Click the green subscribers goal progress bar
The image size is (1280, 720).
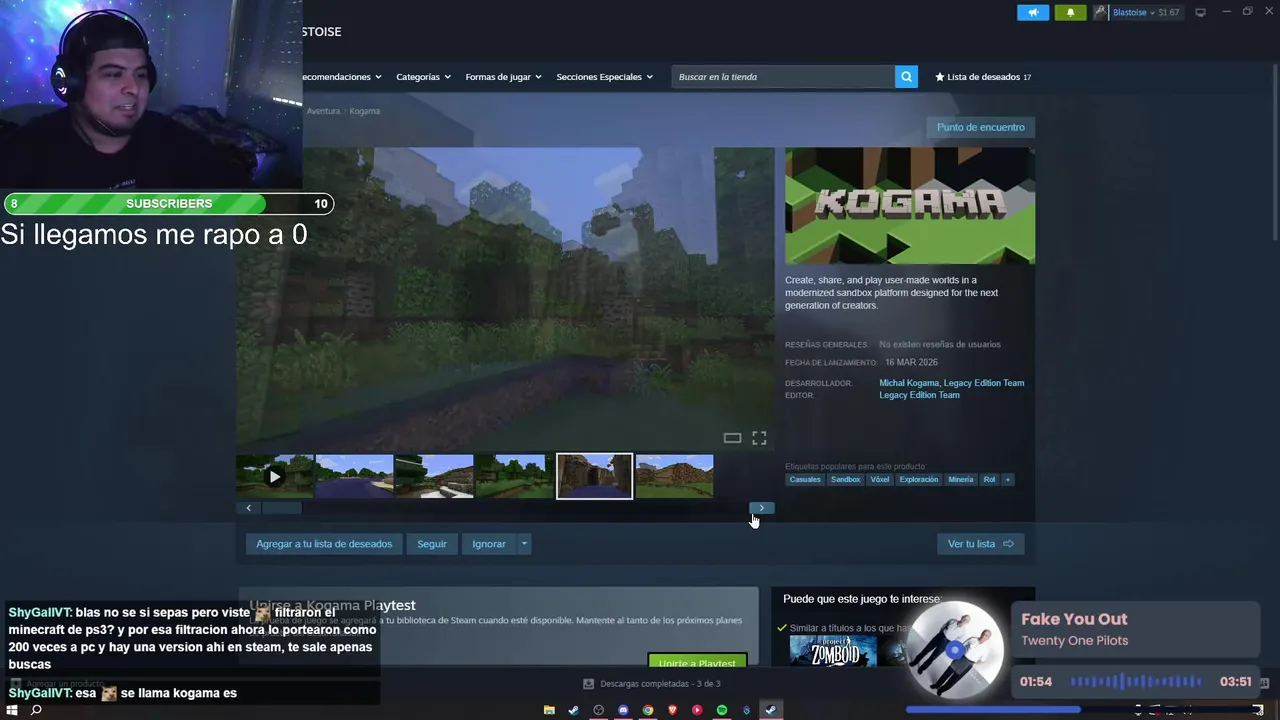click(x=168, y=204)
